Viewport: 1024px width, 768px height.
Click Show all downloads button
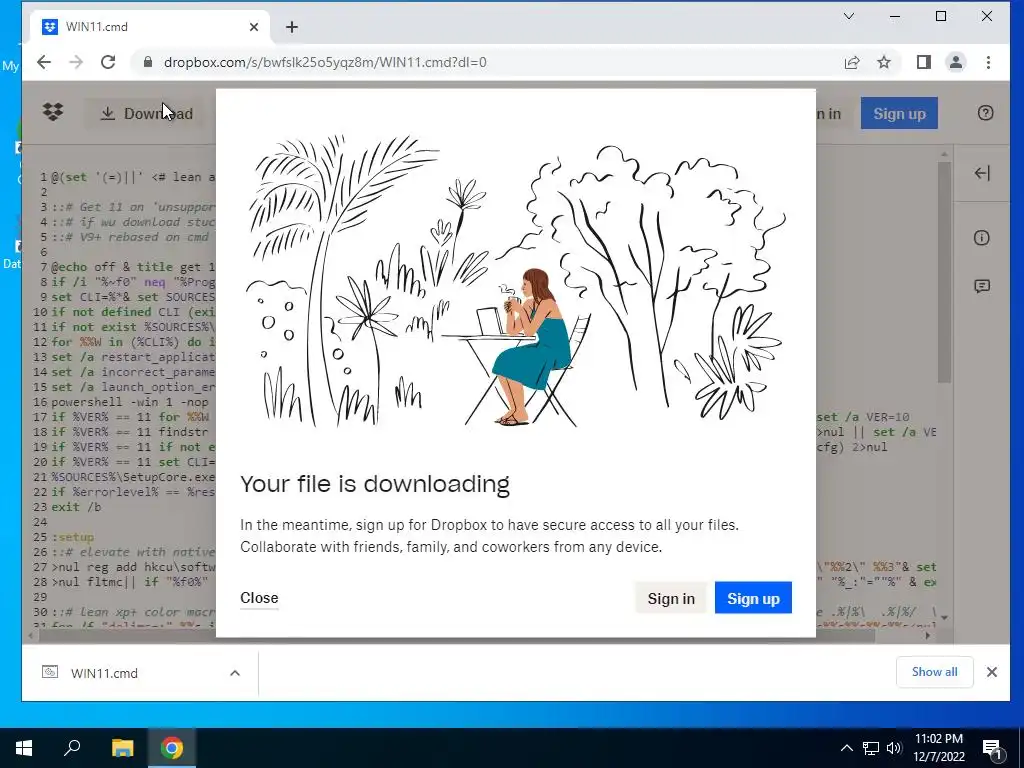coord(935,672)
